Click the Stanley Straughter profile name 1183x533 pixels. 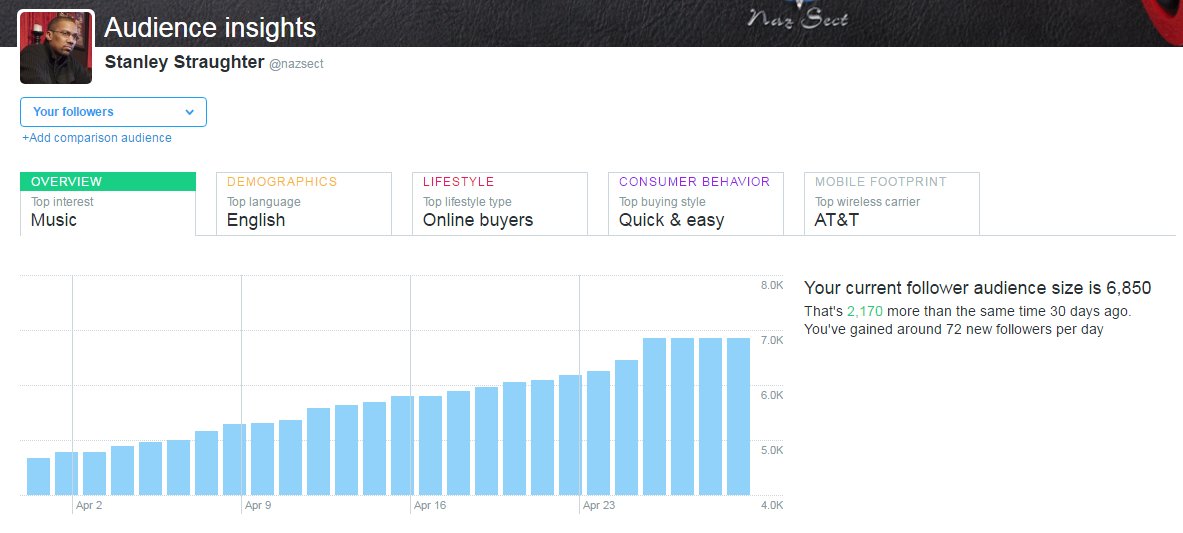coord(184,63)
